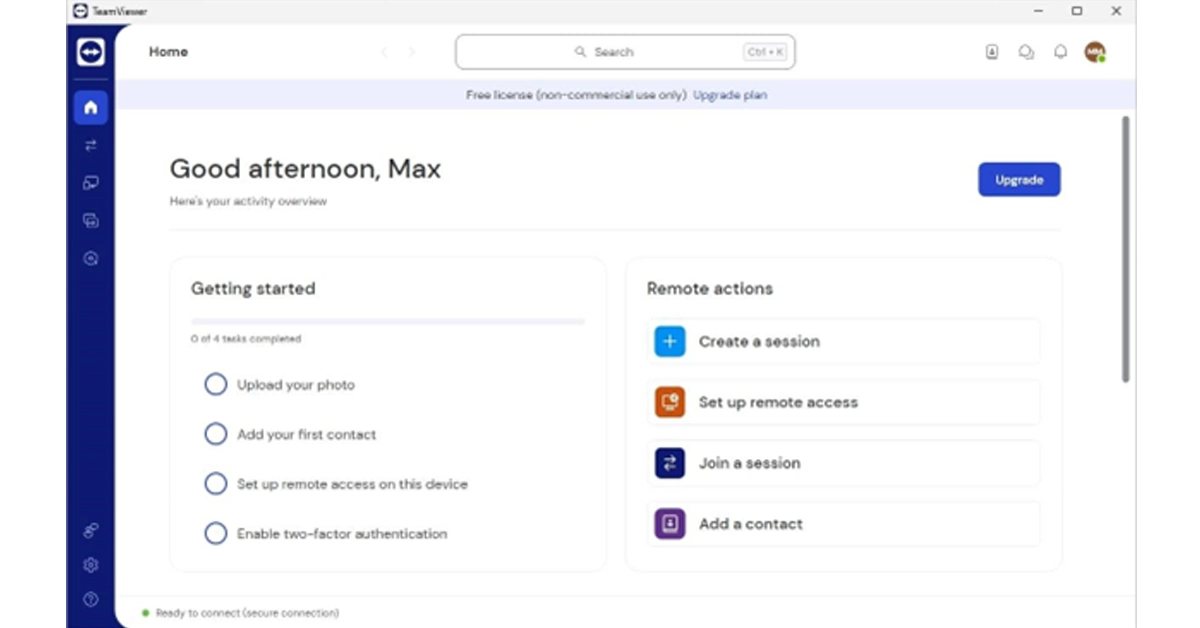The width and height of the screenshot is (1200, 628).
Task: Click the "Enable two-factor authentication" text
Action: coord(342,534)
